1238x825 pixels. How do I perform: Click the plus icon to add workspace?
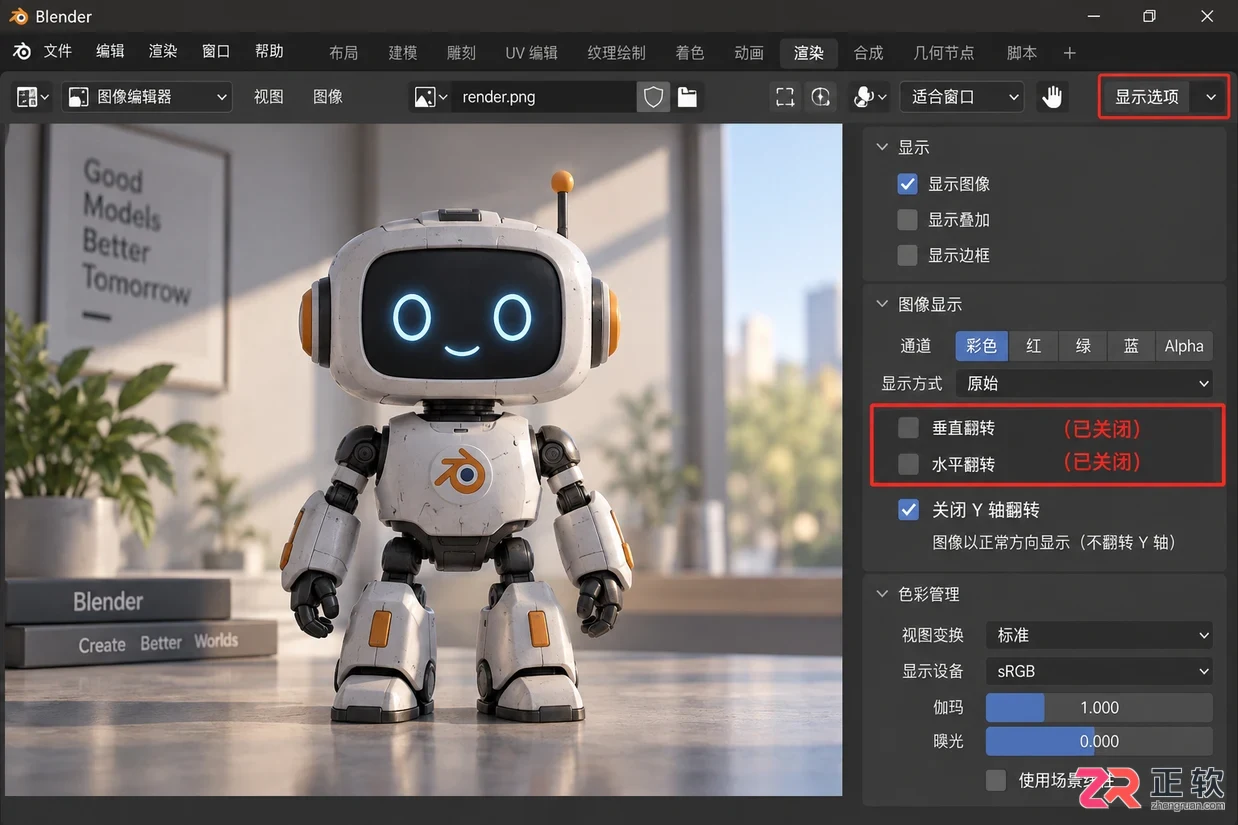point(1069,53)
